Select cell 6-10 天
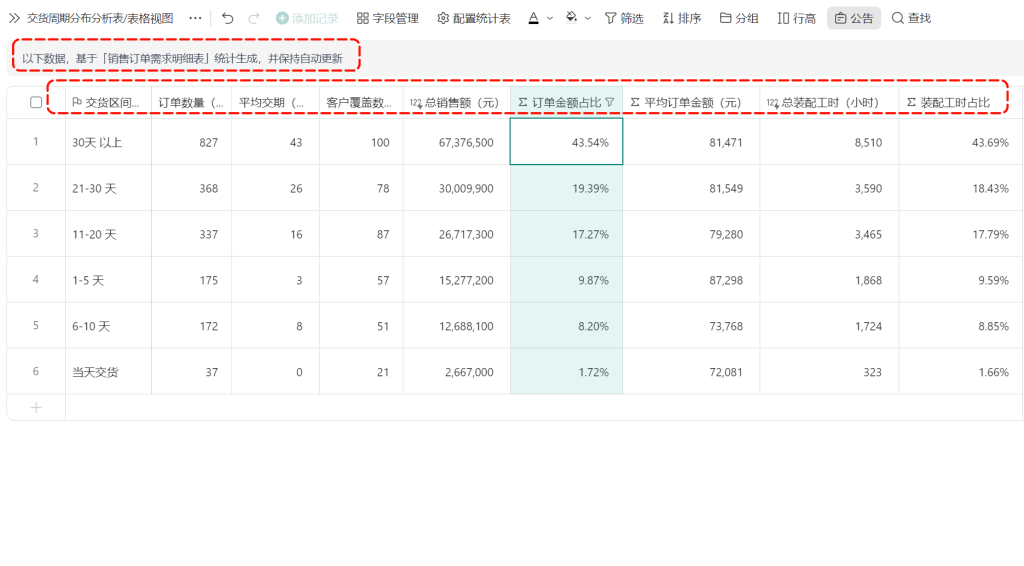The image size is (1024, 566). click(x=108, y=326)
